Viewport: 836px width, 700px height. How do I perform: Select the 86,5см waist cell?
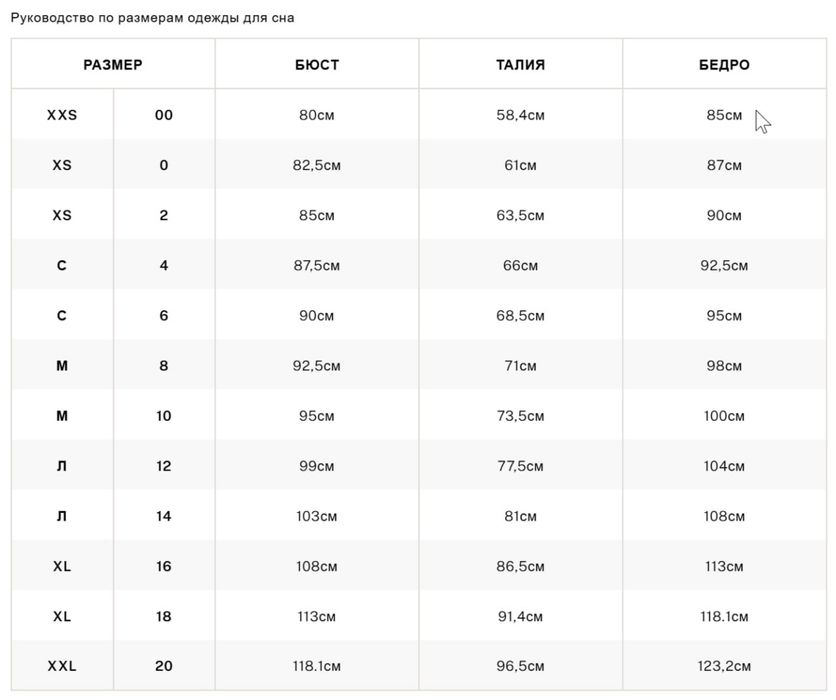(x=521, y=566)
